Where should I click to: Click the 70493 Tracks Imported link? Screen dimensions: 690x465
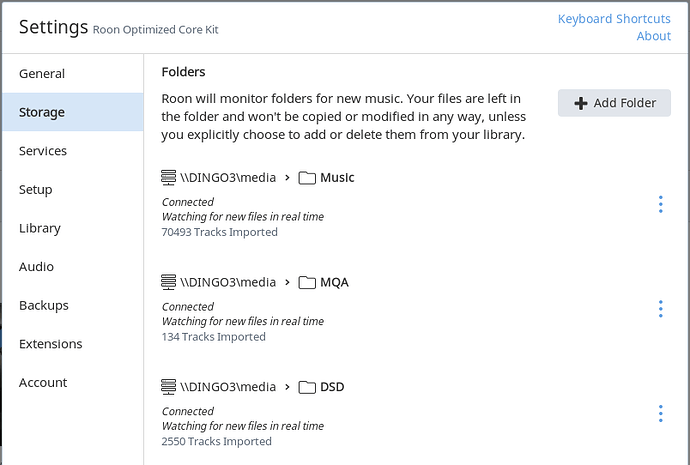(x=219, y=232)
